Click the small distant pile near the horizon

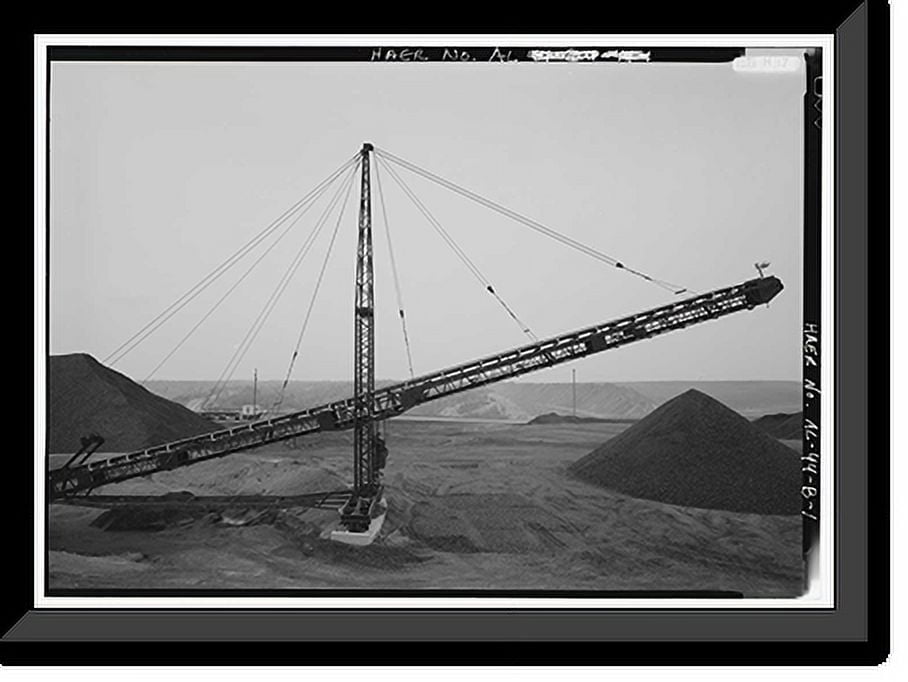pyautogui.click(x=555, y=418)
